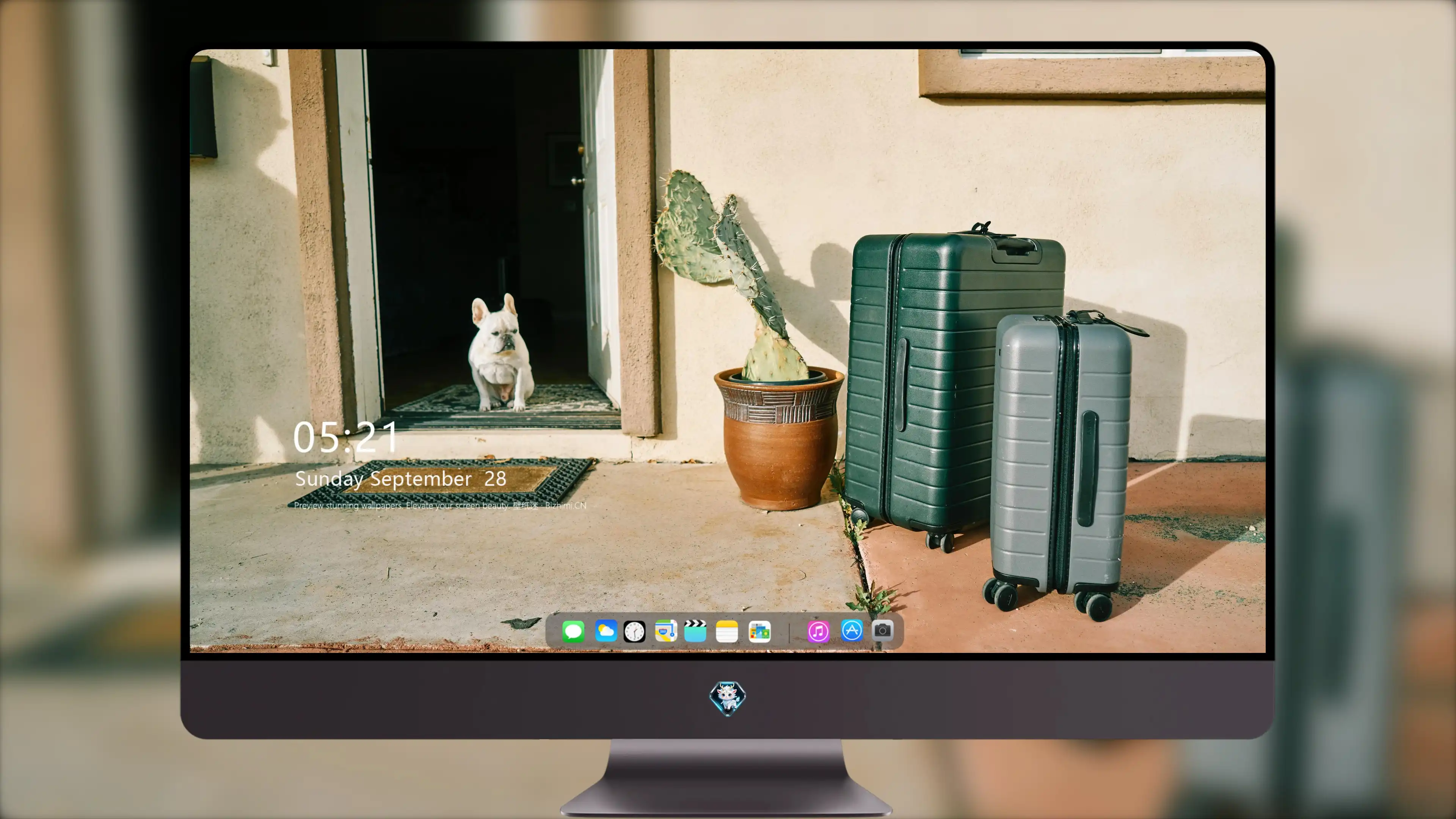The height and width of the screenshot is (819, 1456).
Task: Click the 05:21 clock widget
Action: 345,438
